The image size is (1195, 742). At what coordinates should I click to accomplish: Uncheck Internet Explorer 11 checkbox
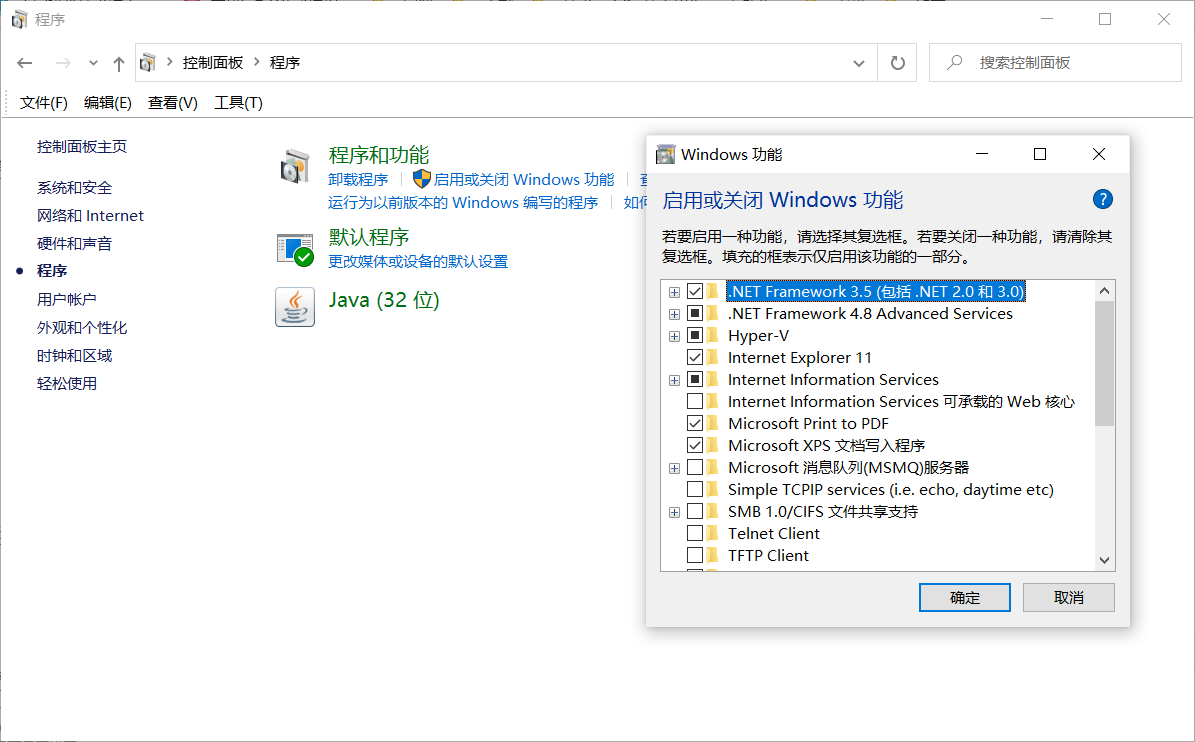coord(695,357)
